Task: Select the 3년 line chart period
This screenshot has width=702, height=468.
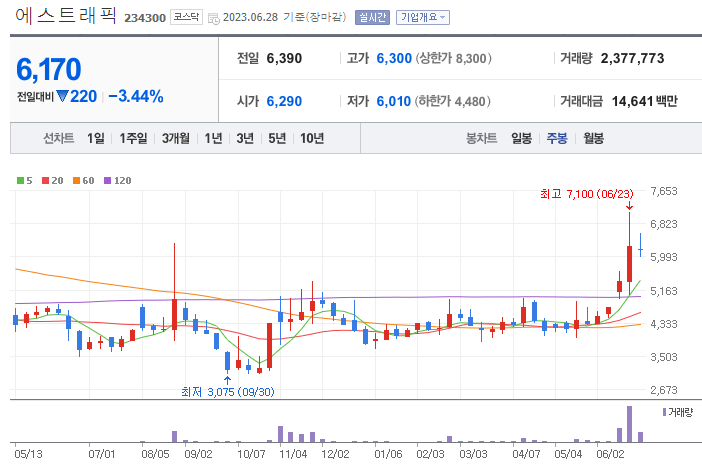Action: coord(245,138)
